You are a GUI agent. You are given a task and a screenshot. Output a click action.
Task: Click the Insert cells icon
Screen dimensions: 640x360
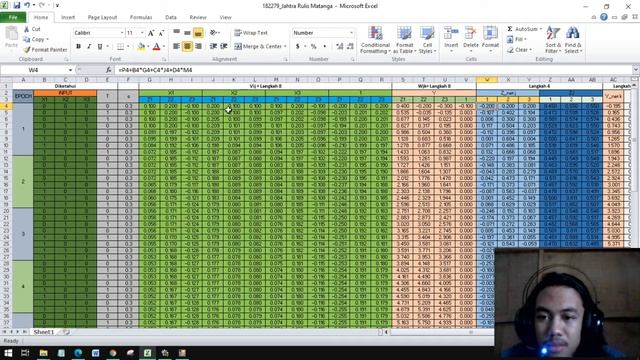click(x=451, y=33)
